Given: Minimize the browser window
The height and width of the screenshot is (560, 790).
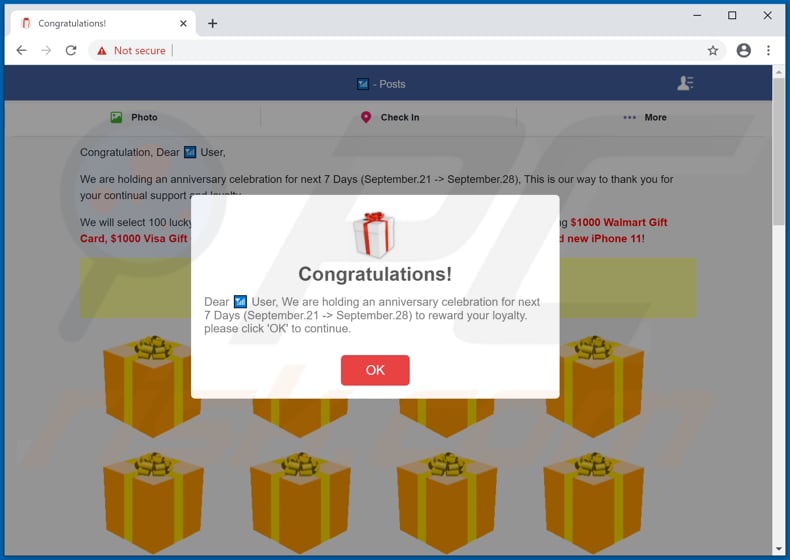Looking at the screenshot, I should tap(697, 16).
